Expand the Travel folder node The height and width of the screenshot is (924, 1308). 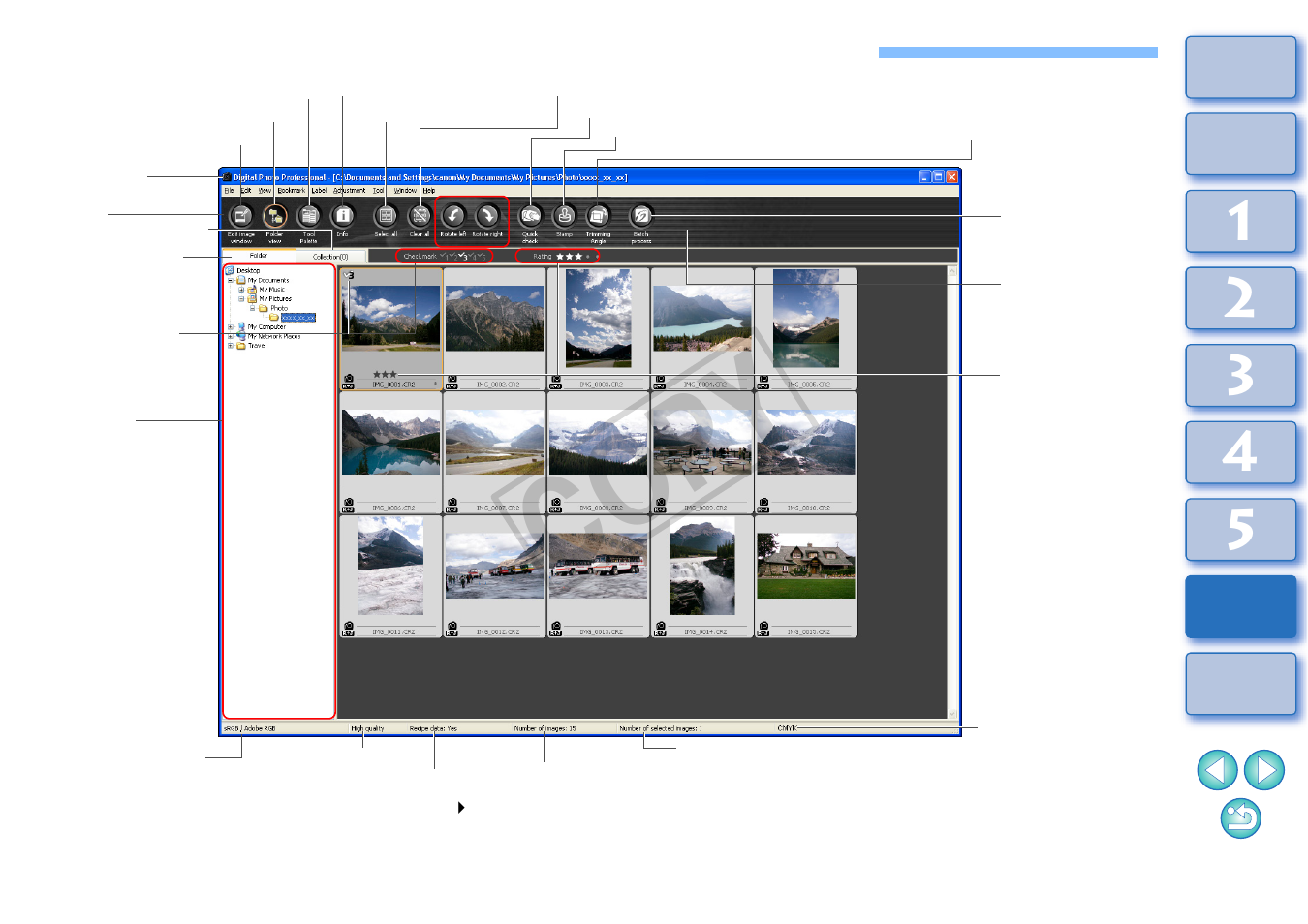(231, 346)
